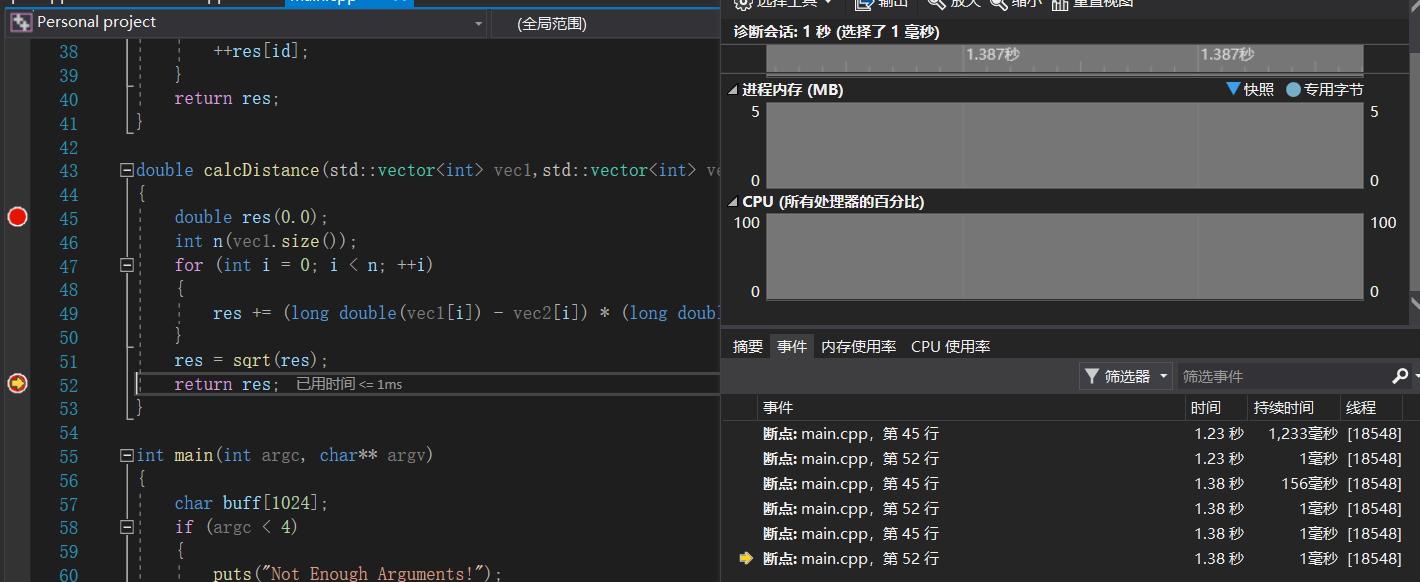Click the 已用时间 <= 1ms perf tip
This screenshot has height=582, width=1420.
pos(349,384)
